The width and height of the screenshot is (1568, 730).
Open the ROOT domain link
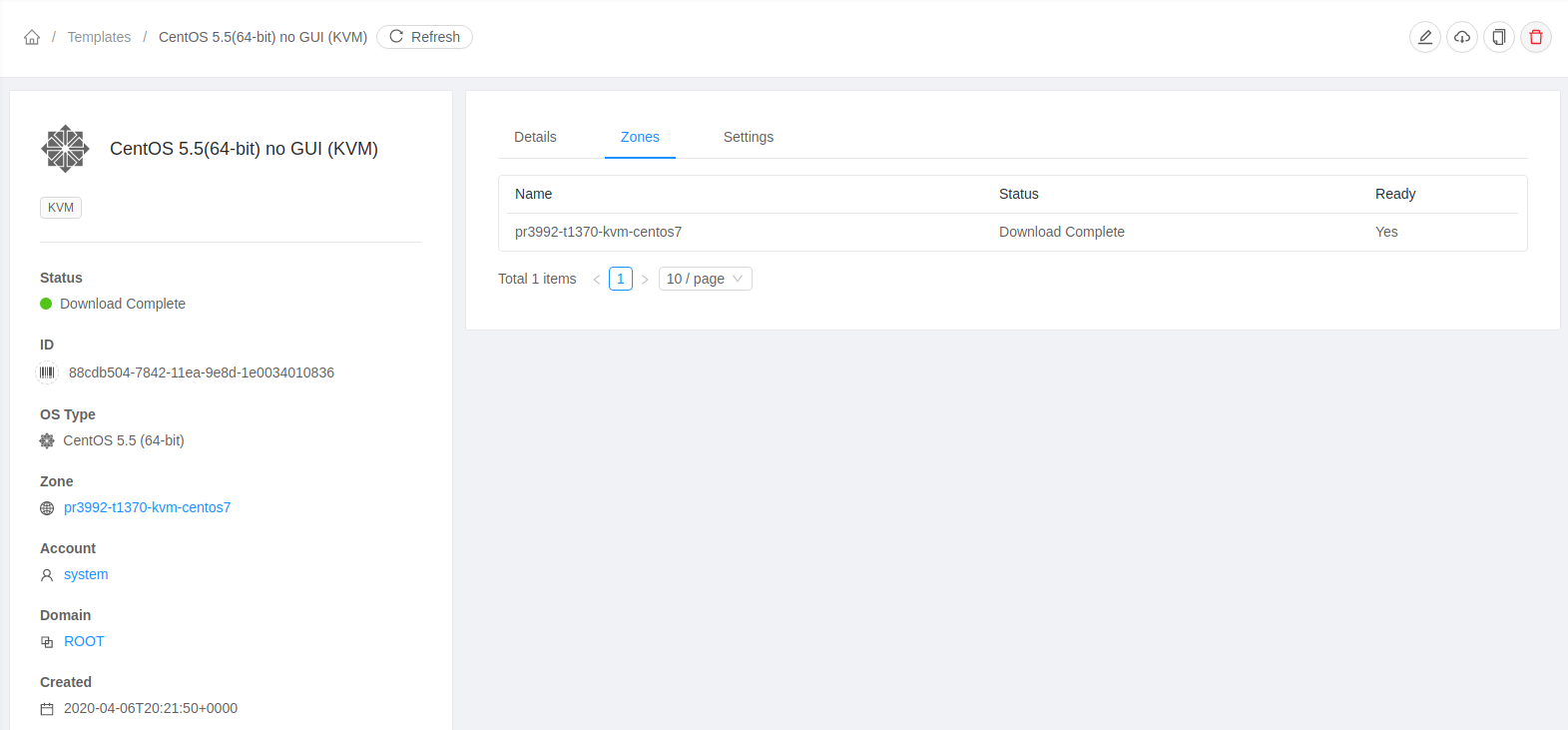pyautogui.click(x=84, y=641)
